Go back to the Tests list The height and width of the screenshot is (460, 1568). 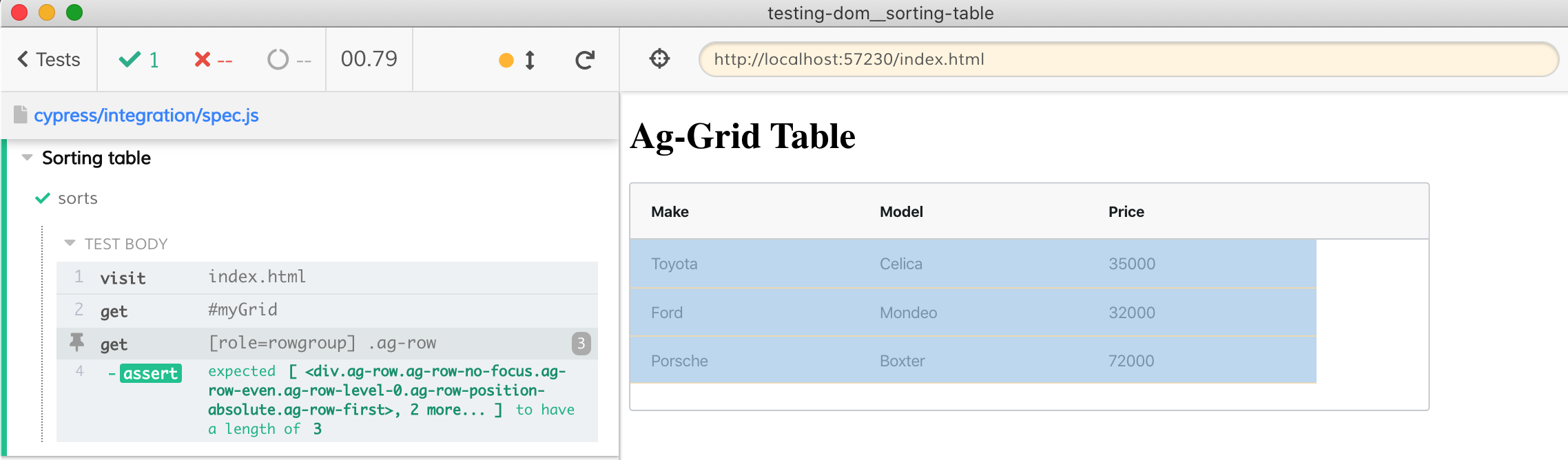49,60
